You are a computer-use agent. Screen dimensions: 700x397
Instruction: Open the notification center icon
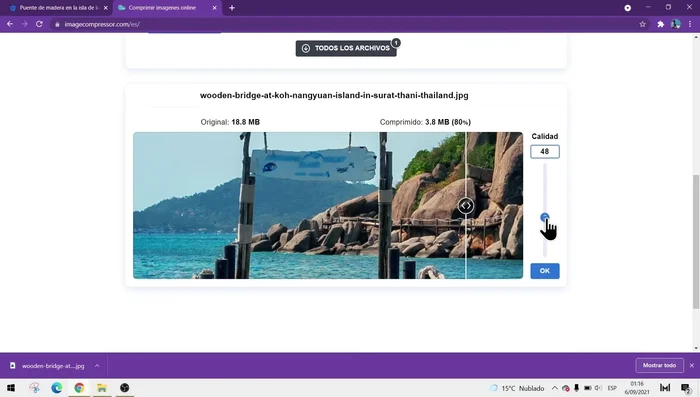(686, 388)
